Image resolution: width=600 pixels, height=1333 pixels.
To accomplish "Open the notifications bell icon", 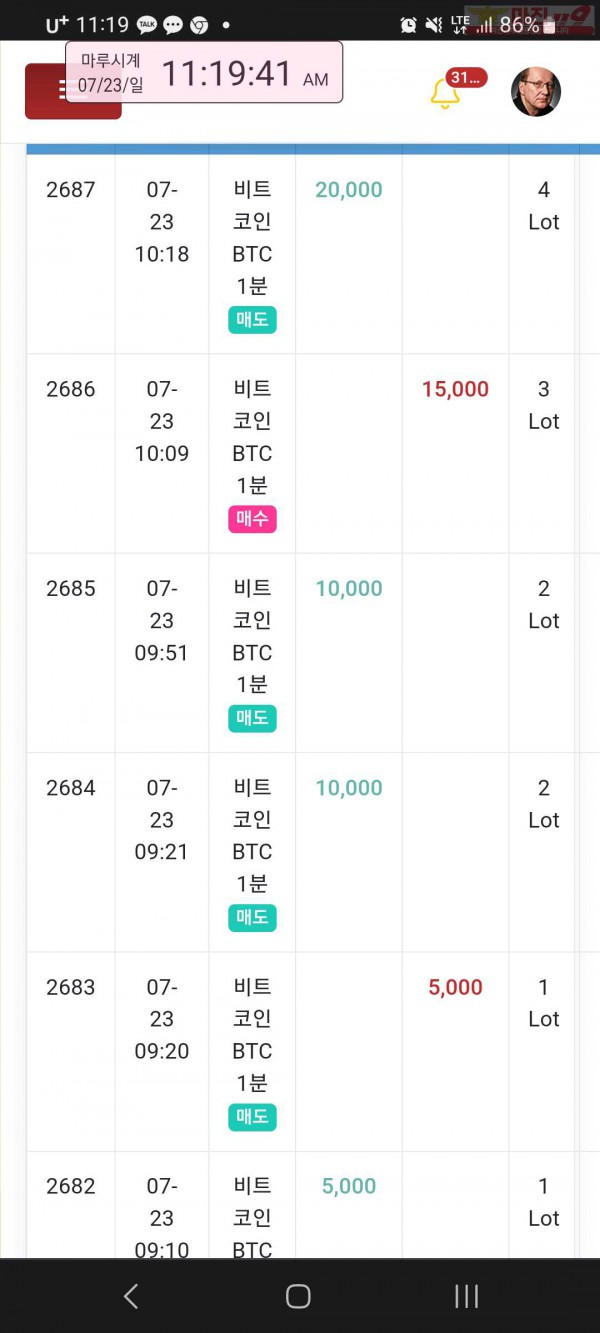I will [445, 93].
